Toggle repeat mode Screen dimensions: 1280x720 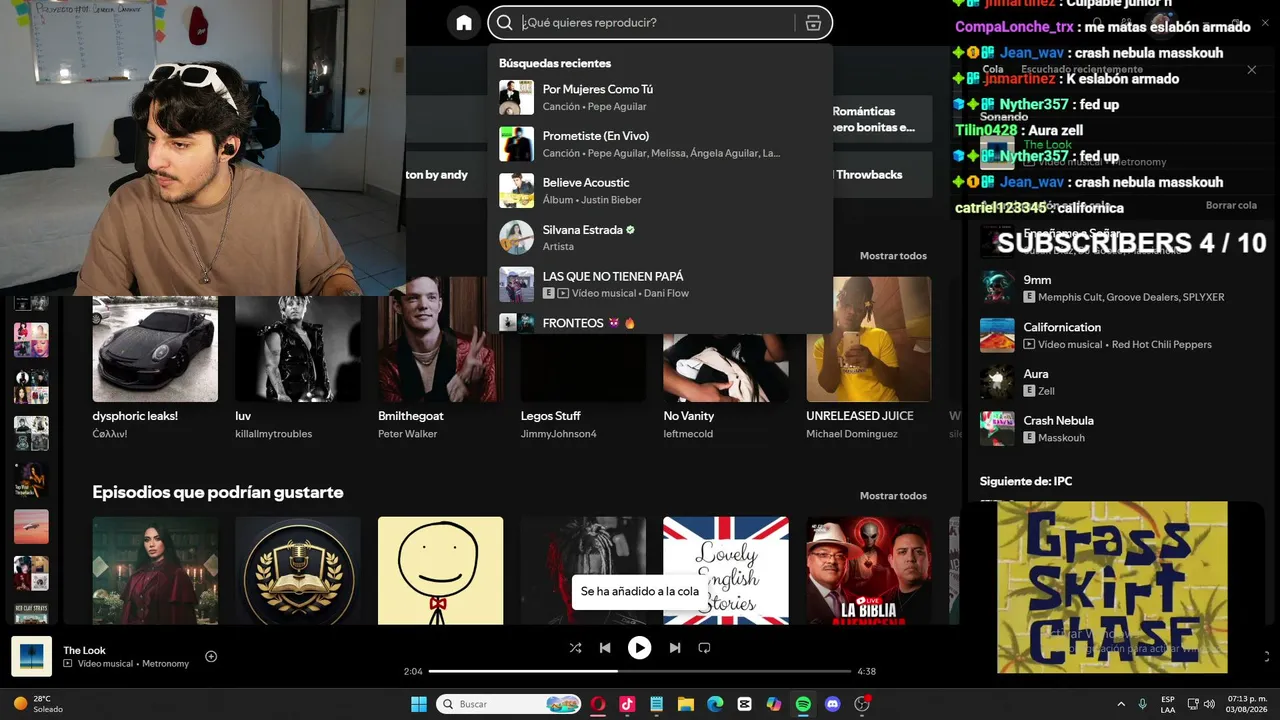coord(704,648)
